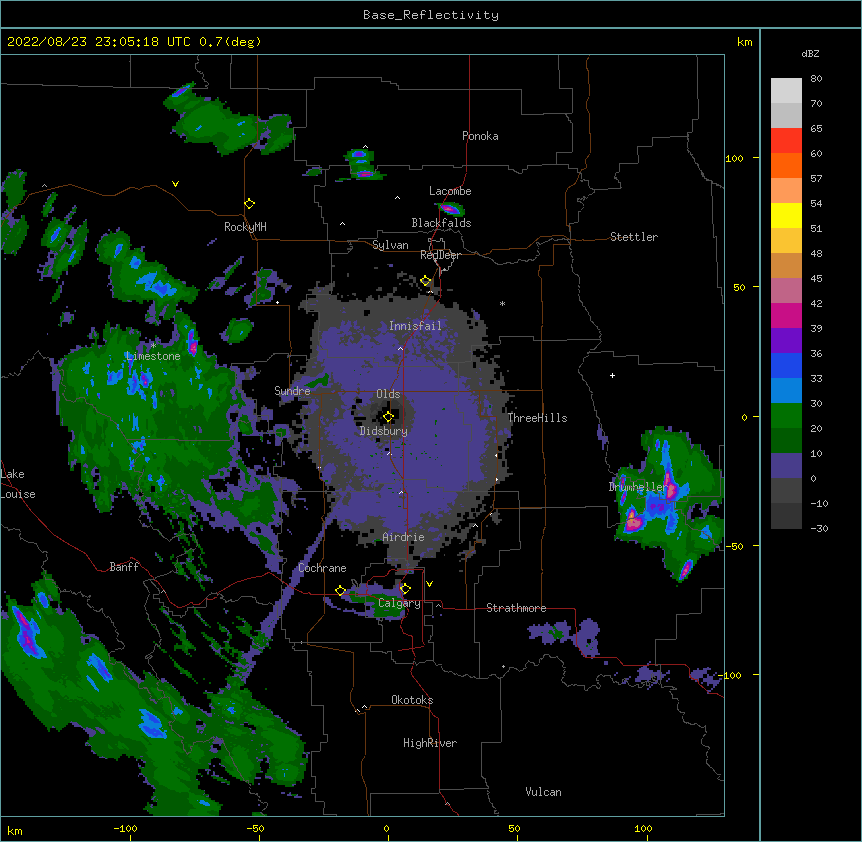The image size is (862, 842).
Task: Select the Okotoks town label
Action: pos(412,700)
